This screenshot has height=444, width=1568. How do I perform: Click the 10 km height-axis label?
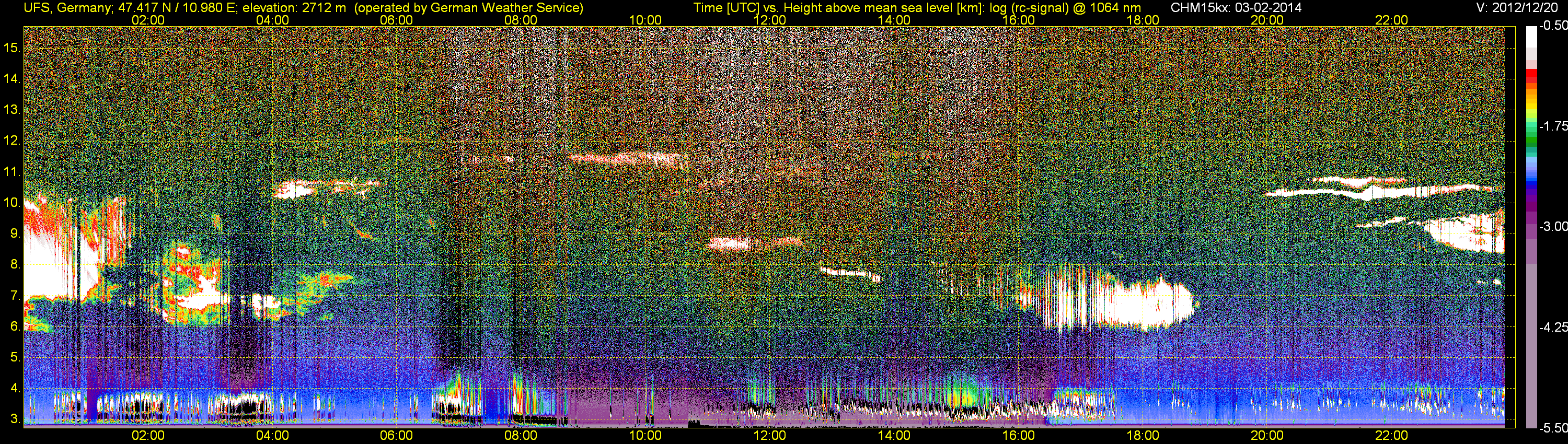(11, 203)
